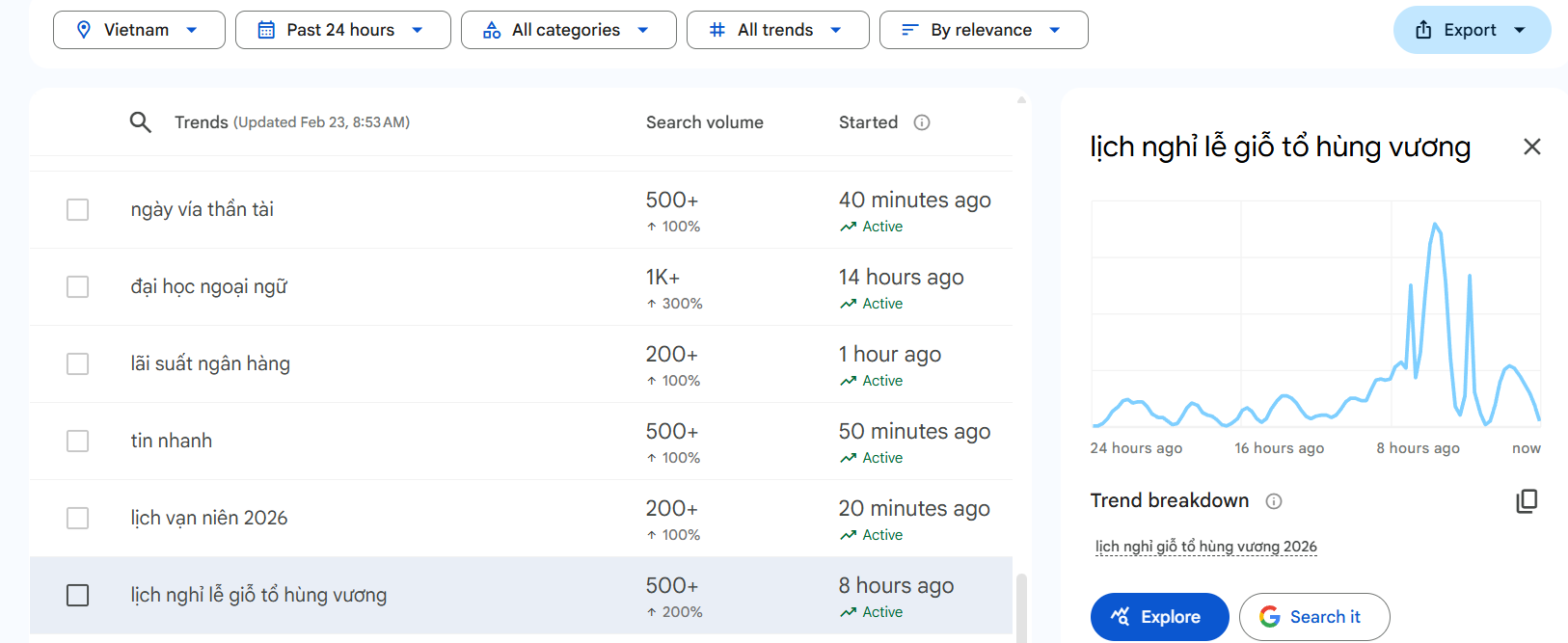This screenshot has width=1568, height=643.
Task: Click the Active trending icon for lãi suất ngân hàng
Action: (849, 381)
